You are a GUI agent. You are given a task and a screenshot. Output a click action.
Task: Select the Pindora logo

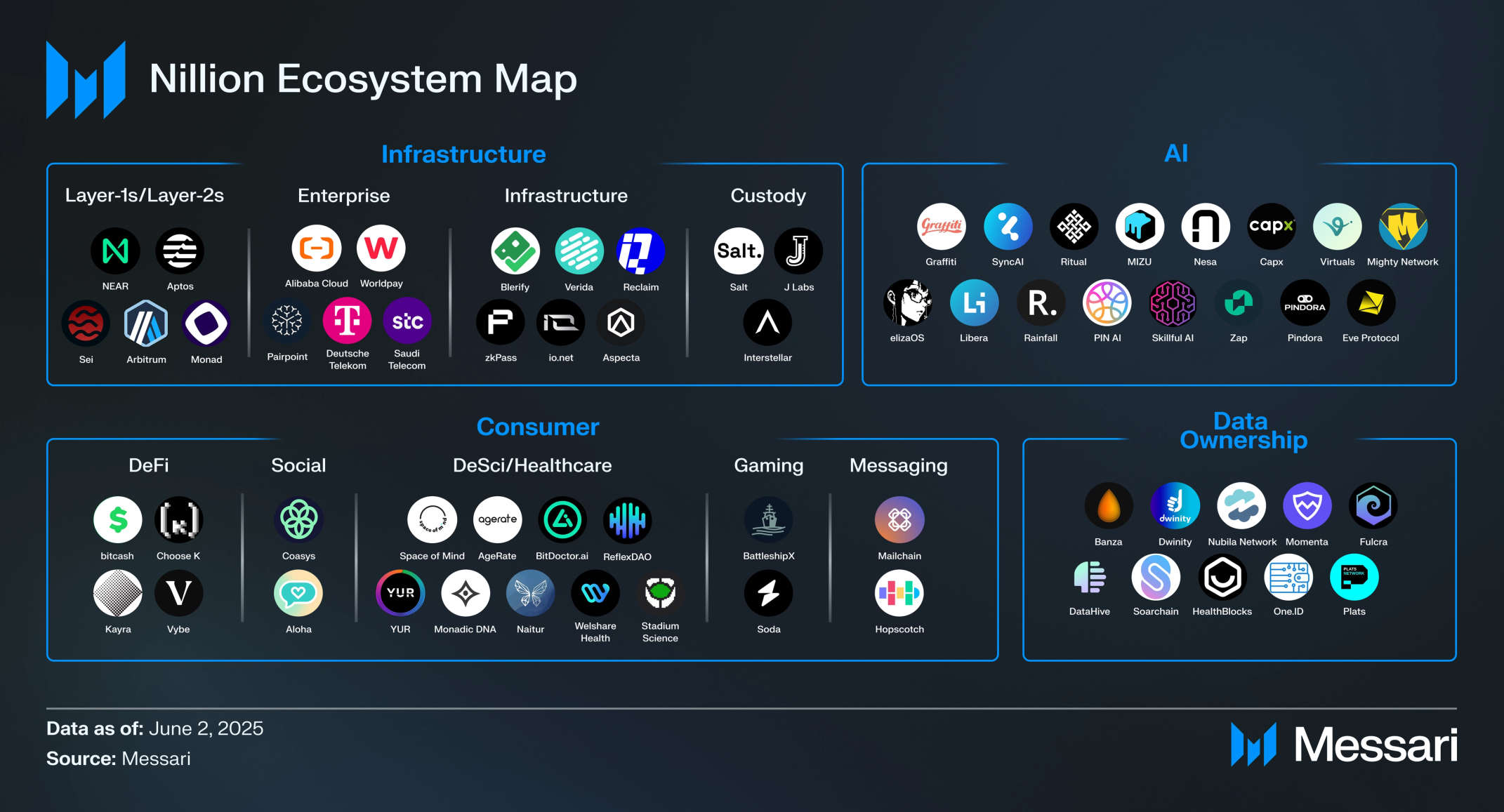[1305, 302]
